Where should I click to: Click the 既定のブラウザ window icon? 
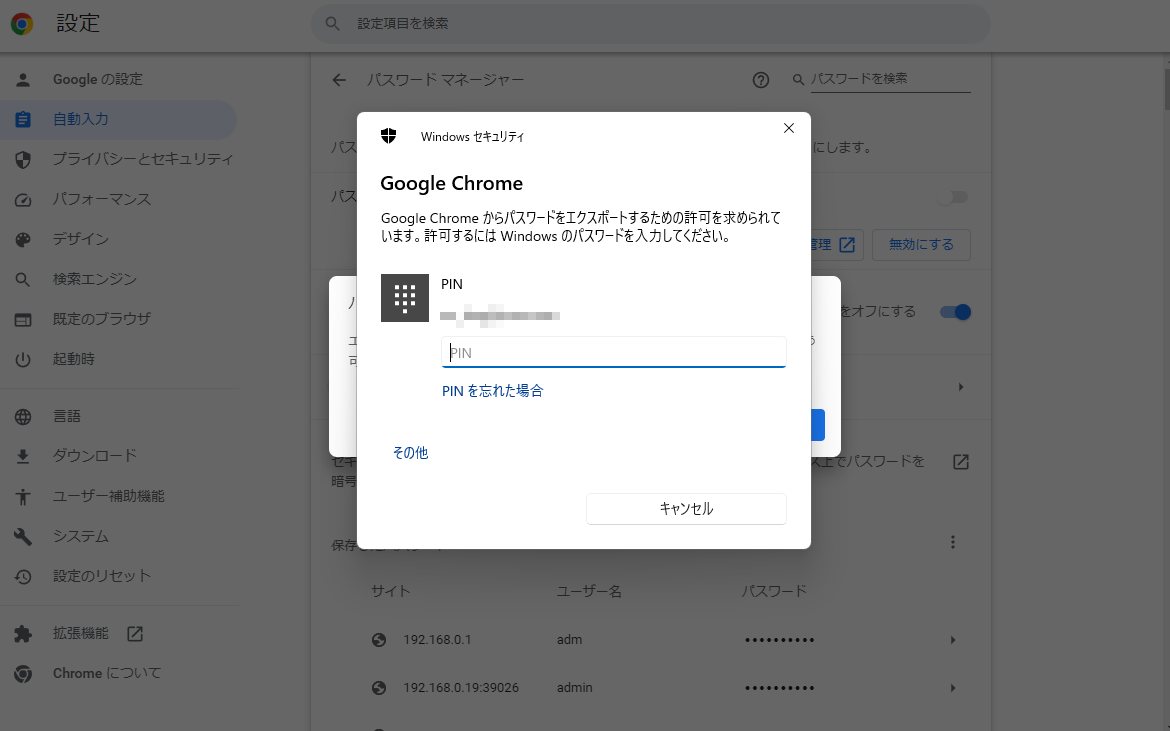pyautogui.click(x=23, y=320)
